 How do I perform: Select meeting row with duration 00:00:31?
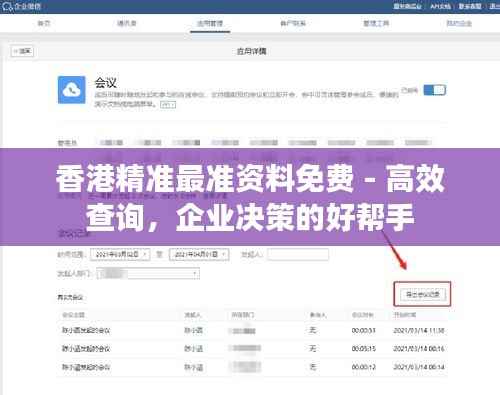coord(252,331)
